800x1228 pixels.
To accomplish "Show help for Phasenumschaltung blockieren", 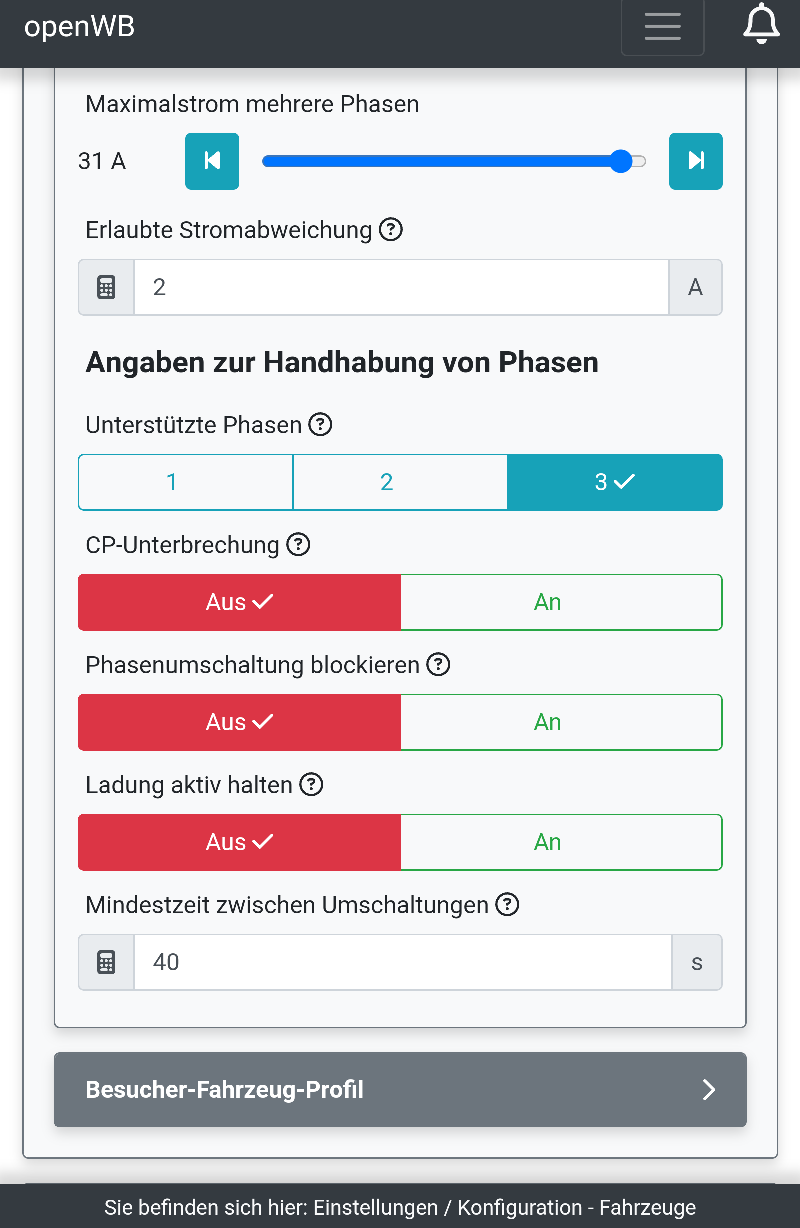I will pyautogui.click(x=438, y=665).
